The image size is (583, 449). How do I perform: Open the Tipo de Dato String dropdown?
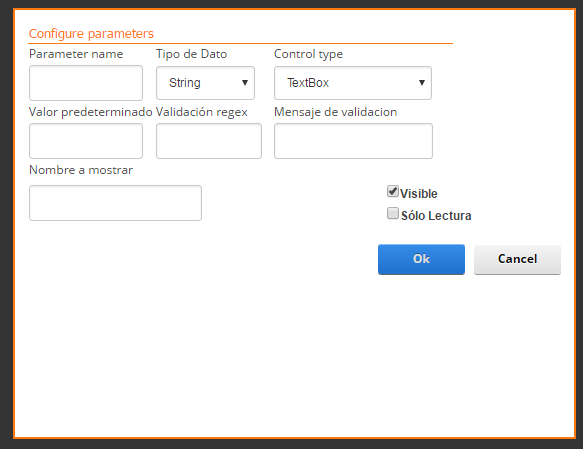coord(205,83)
